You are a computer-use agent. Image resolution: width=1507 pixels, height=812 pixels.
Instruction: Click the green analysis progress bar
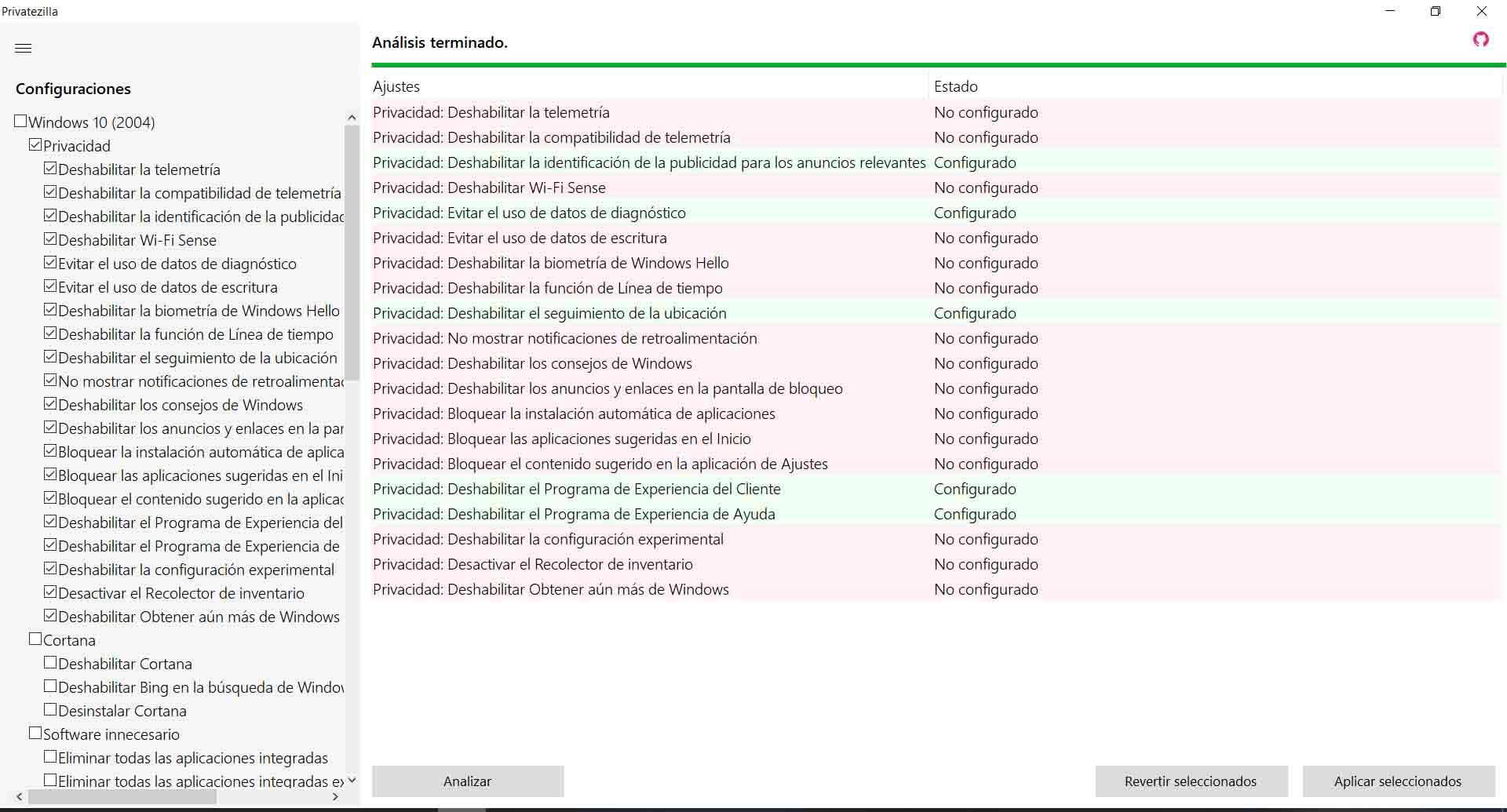(x=939, y=65)
